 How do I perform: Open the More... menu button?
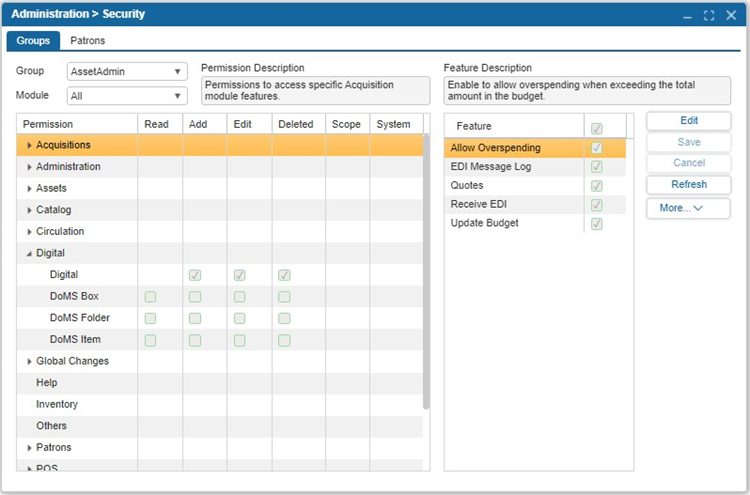[x=688, y=208]
